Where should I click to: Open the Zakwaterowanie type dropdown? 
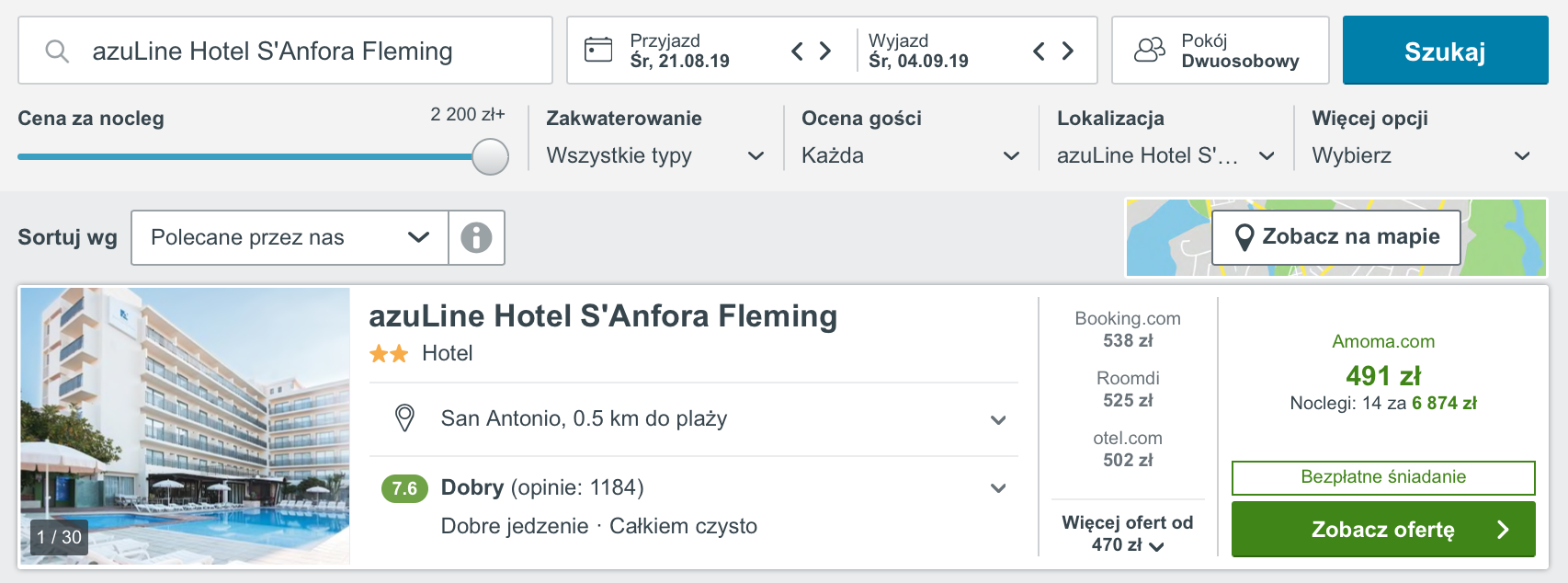pyautogui.click(x=654, y=155)
